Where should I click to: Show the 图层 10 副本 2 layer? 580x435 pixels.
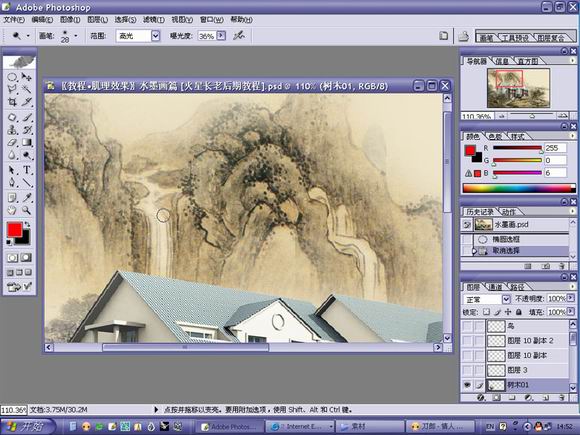coord(468,341)
